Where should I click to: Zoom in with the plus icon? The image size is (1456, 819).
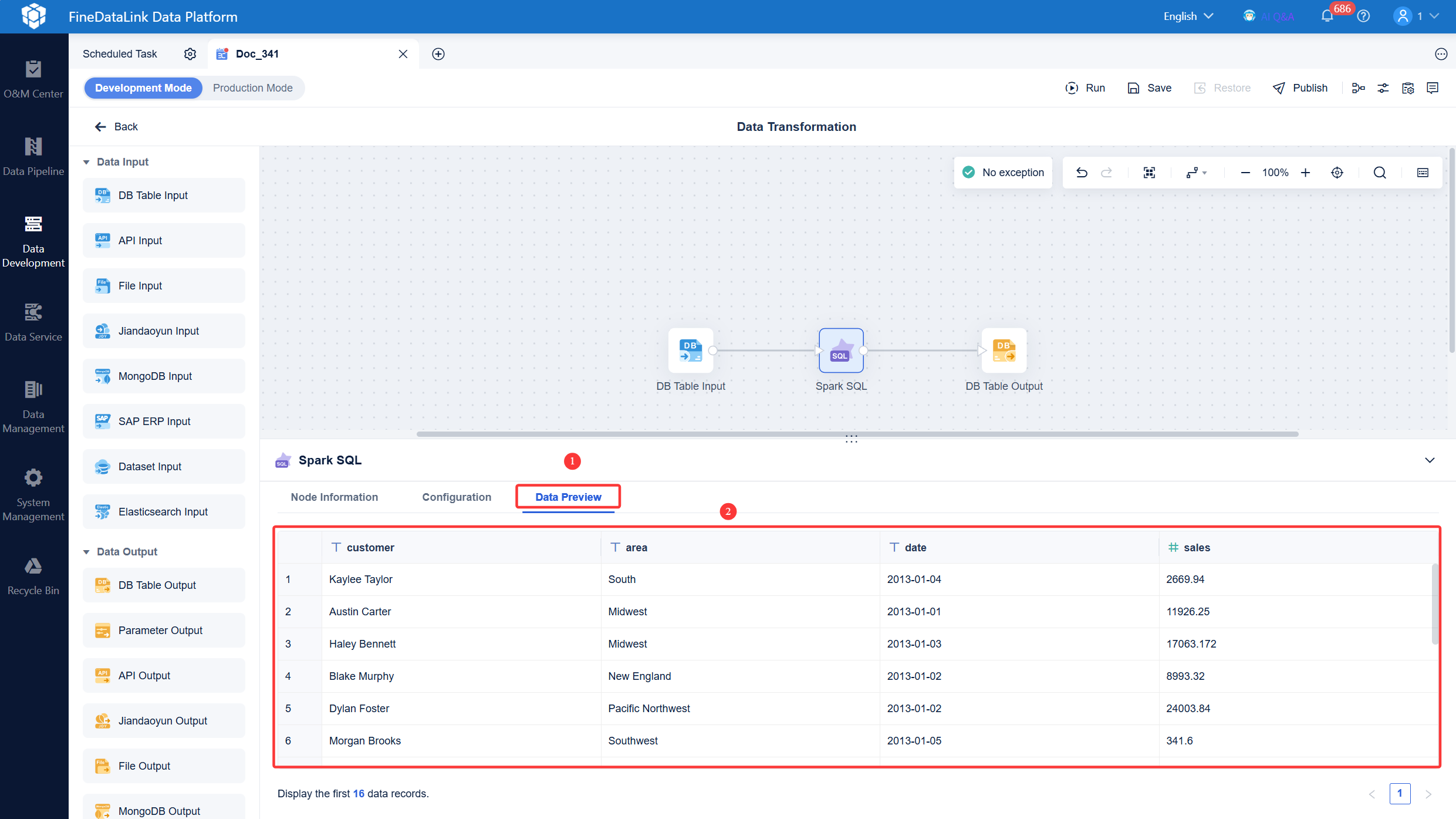tap(1305, 173)
